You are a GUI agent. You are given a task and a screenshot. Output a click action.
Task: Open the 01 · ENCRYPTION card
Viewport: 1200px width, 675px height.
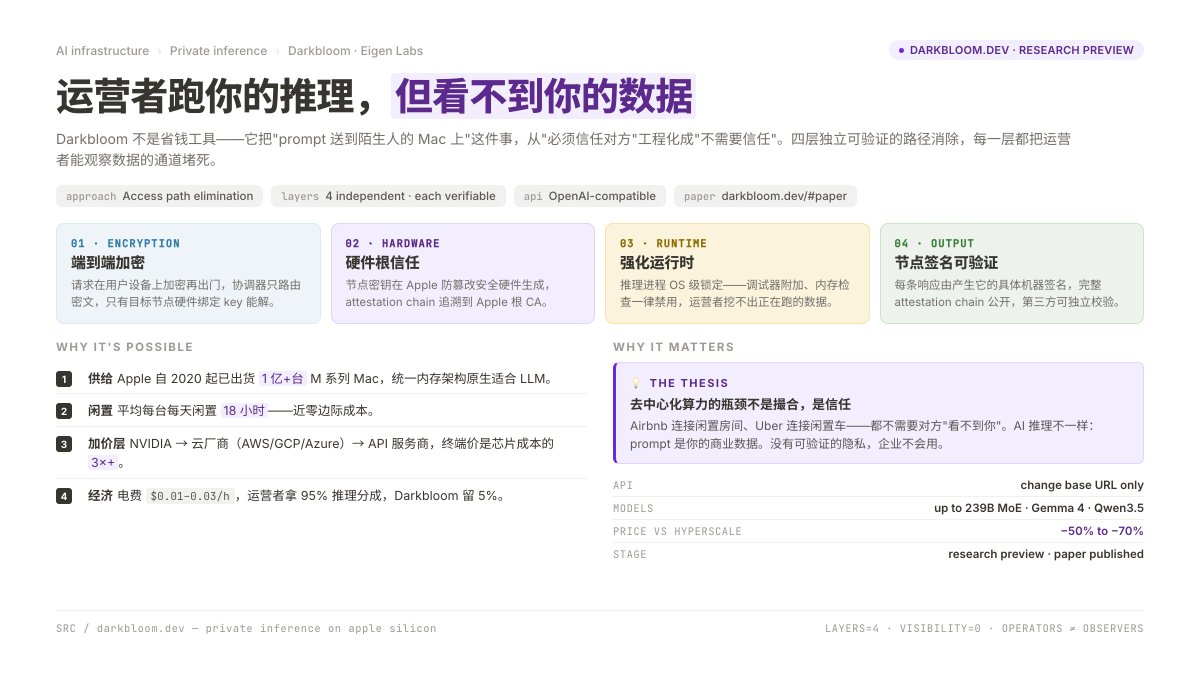189,273
